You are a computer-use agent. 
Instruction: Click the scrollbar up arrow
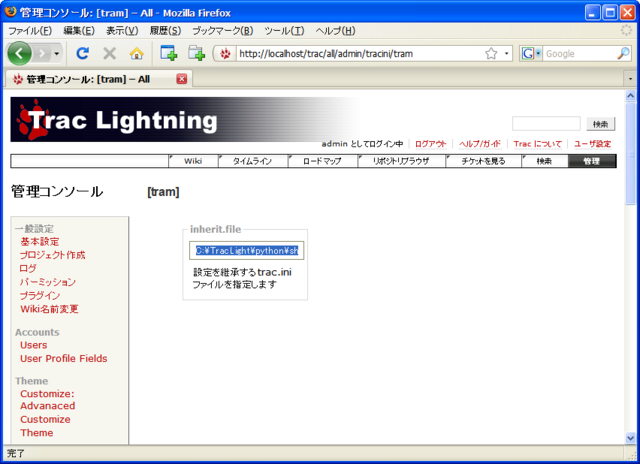(x=630, y=96)
